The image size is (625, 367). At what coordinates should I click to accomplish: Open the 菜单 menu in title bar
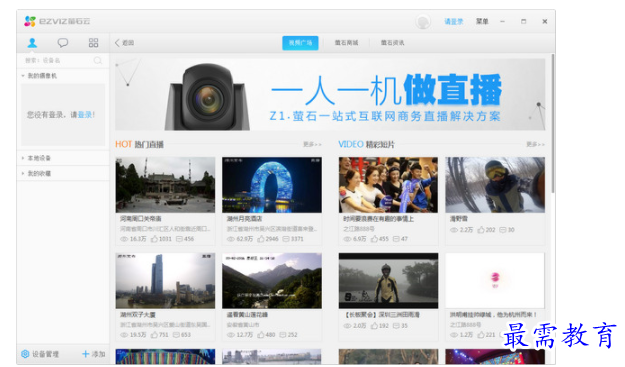click(x=482, y=21)
